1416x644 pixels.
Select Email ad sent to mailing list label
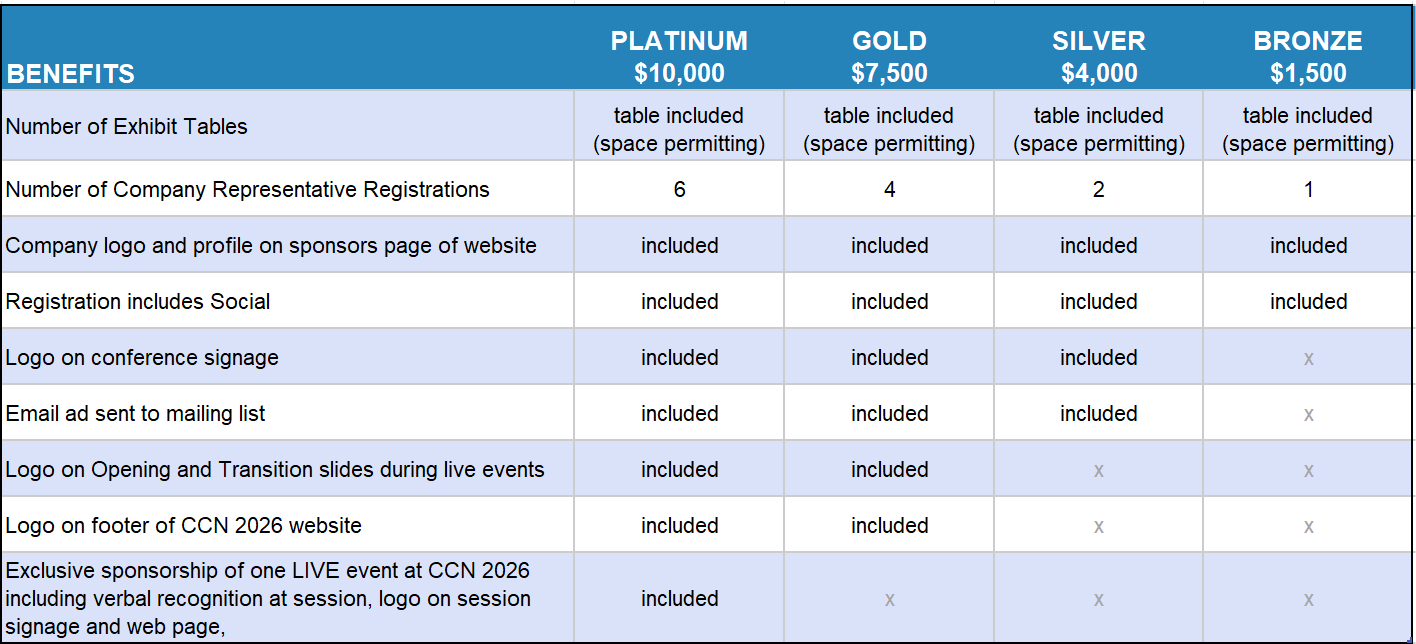[136, 414]
